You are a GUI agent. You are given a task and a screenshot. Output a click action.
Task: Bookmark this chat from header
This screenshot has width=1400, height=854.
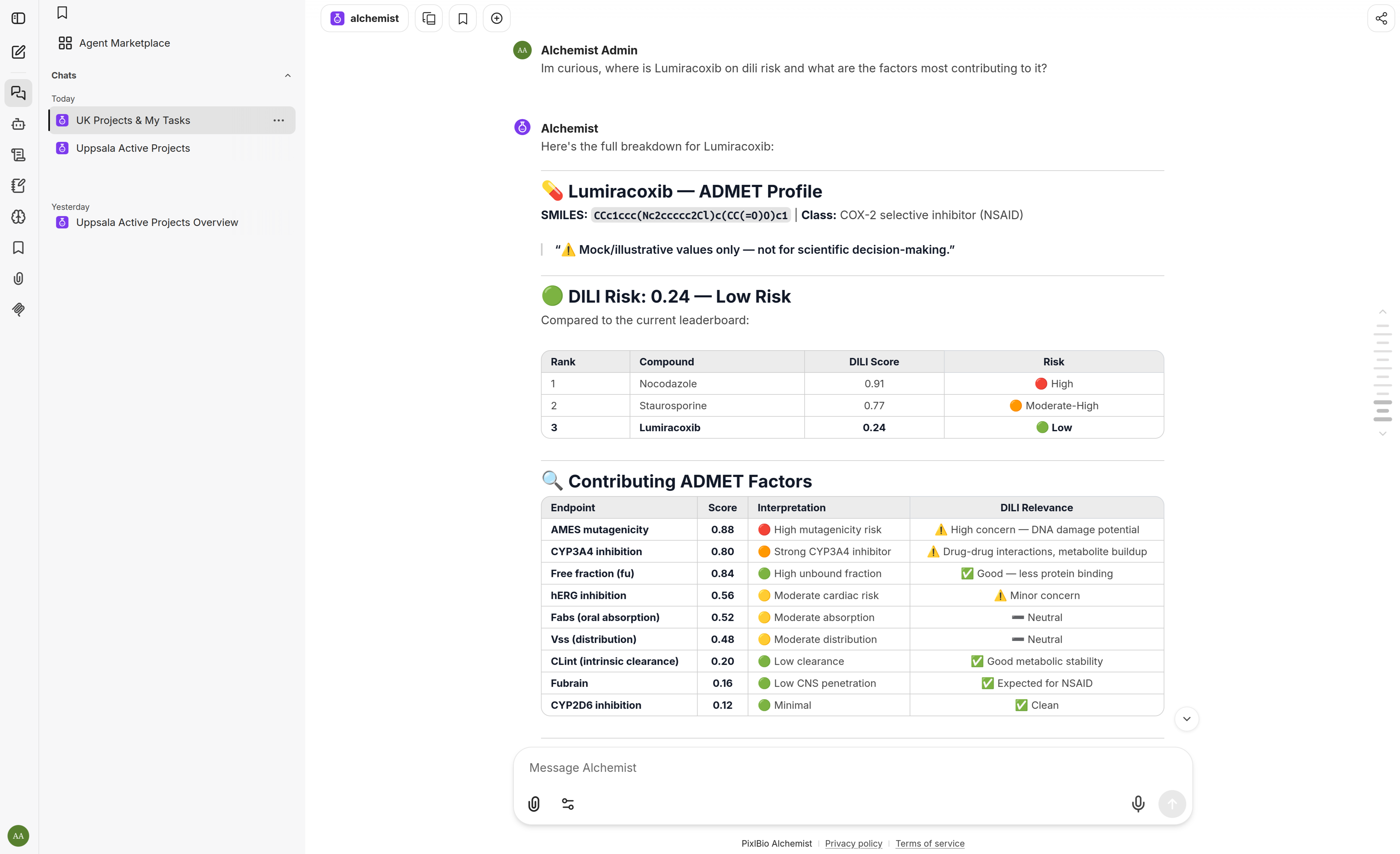coord(463,18)
